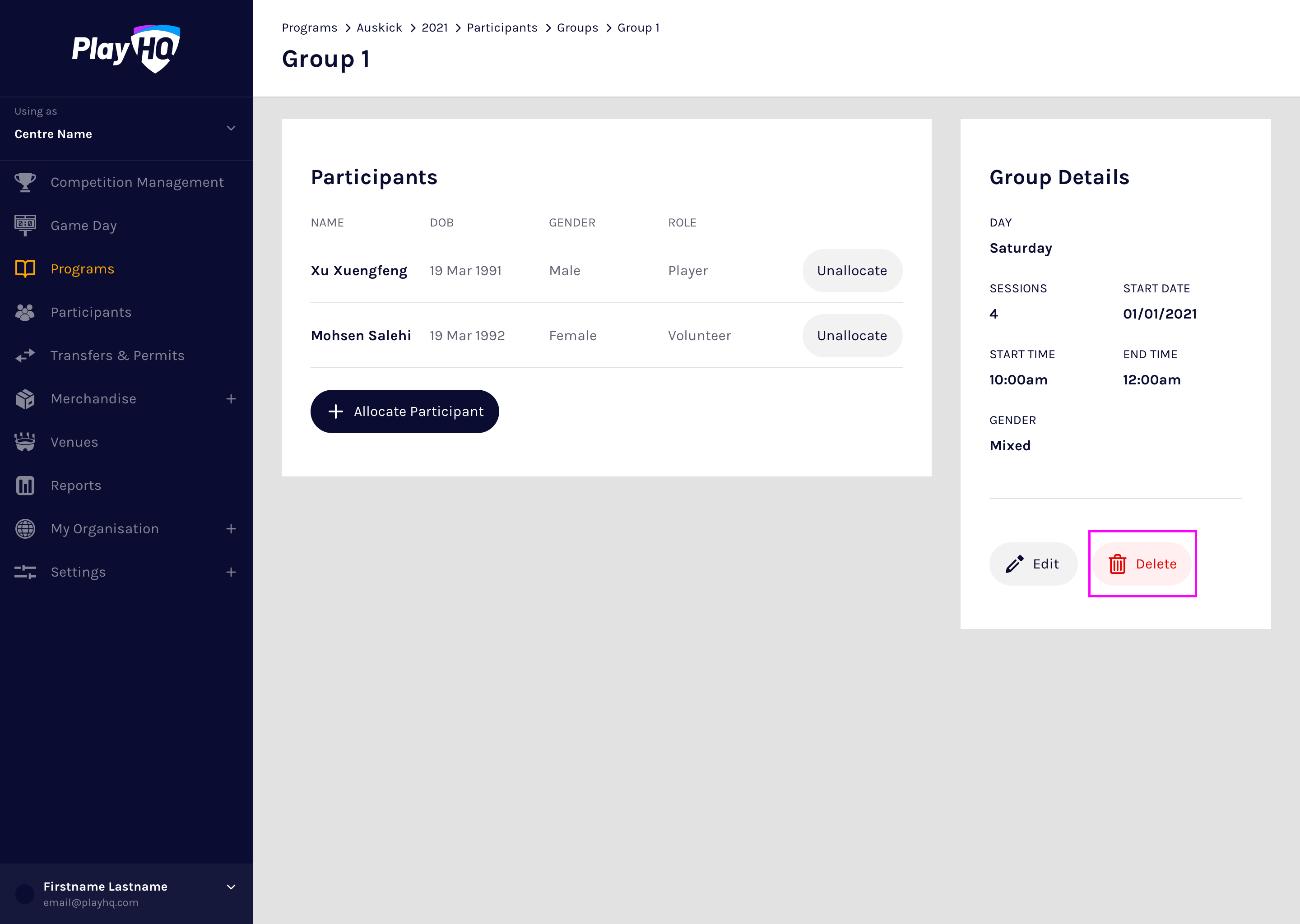Click the Venues stadium icon
1300x924 pixels.
pos(25,442)
